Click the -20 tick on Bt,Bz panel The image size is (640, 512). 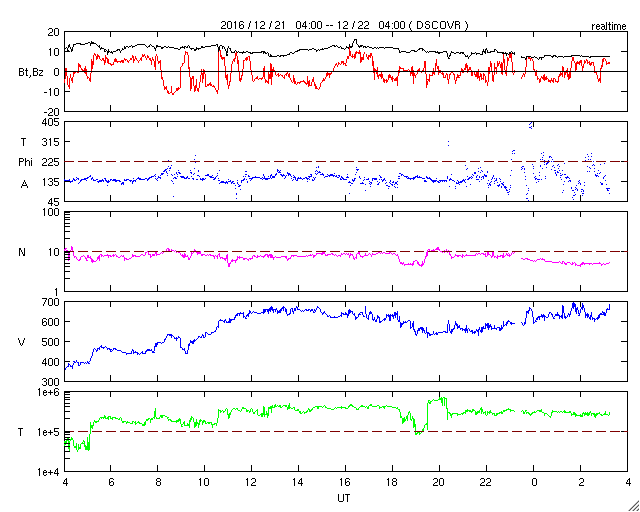tap(53, 111)
